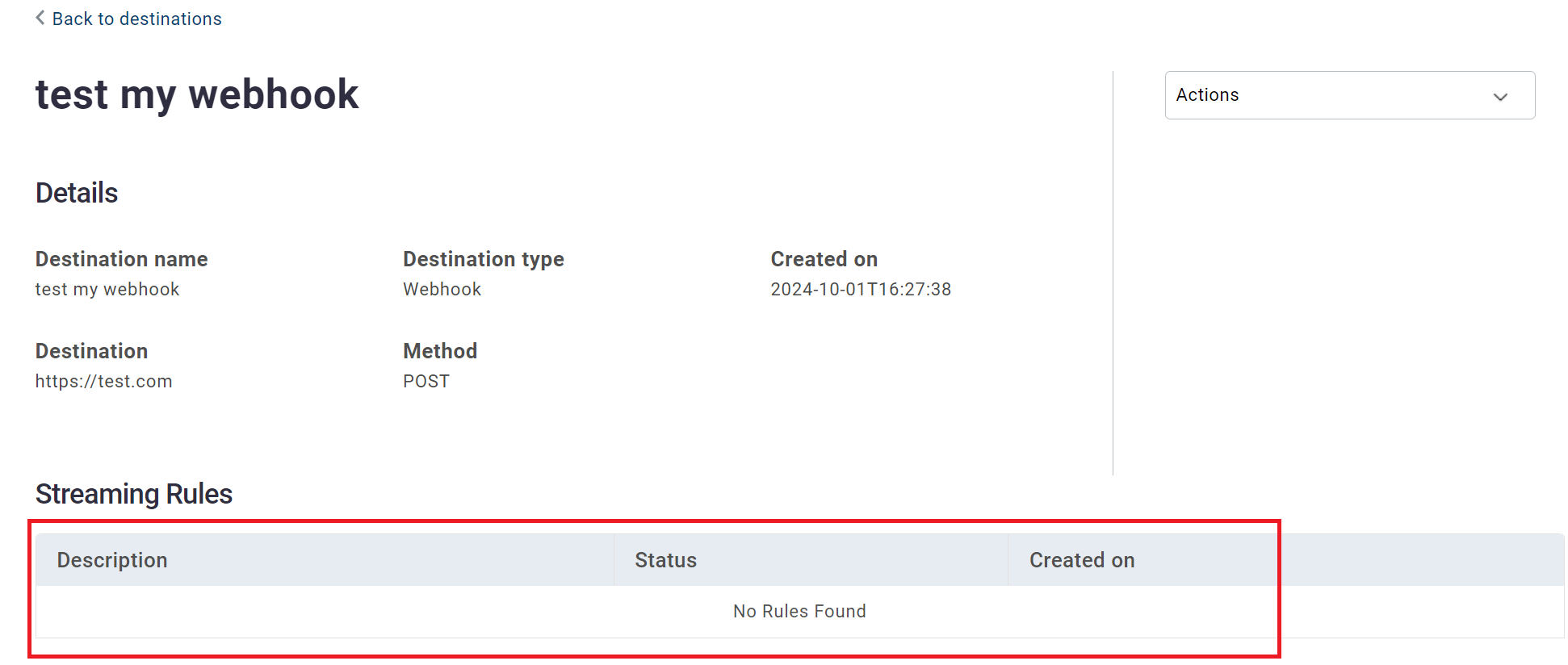Click the 'test my webhook' page title
This screenshot has width=1568, height=665.
tap(197, 94)
